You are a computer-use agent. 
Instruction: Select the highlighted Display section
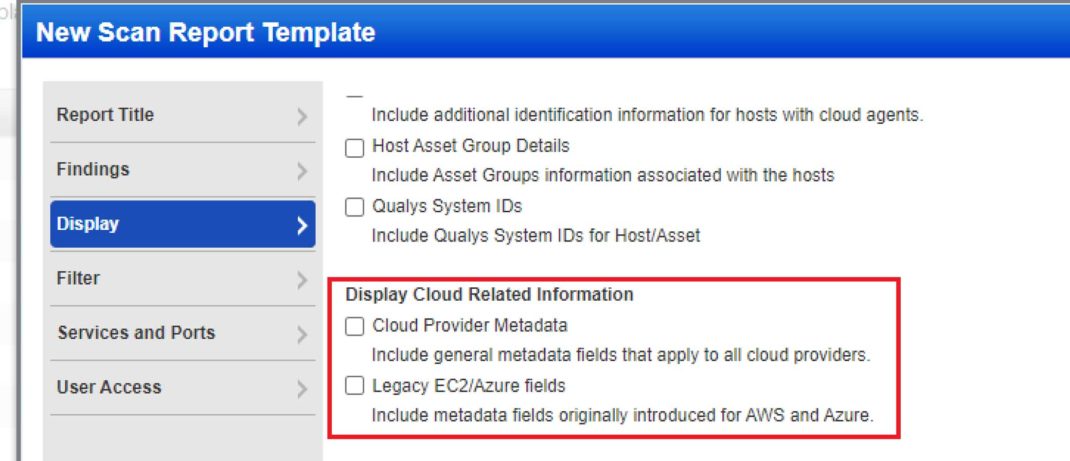tap(183, 224)
